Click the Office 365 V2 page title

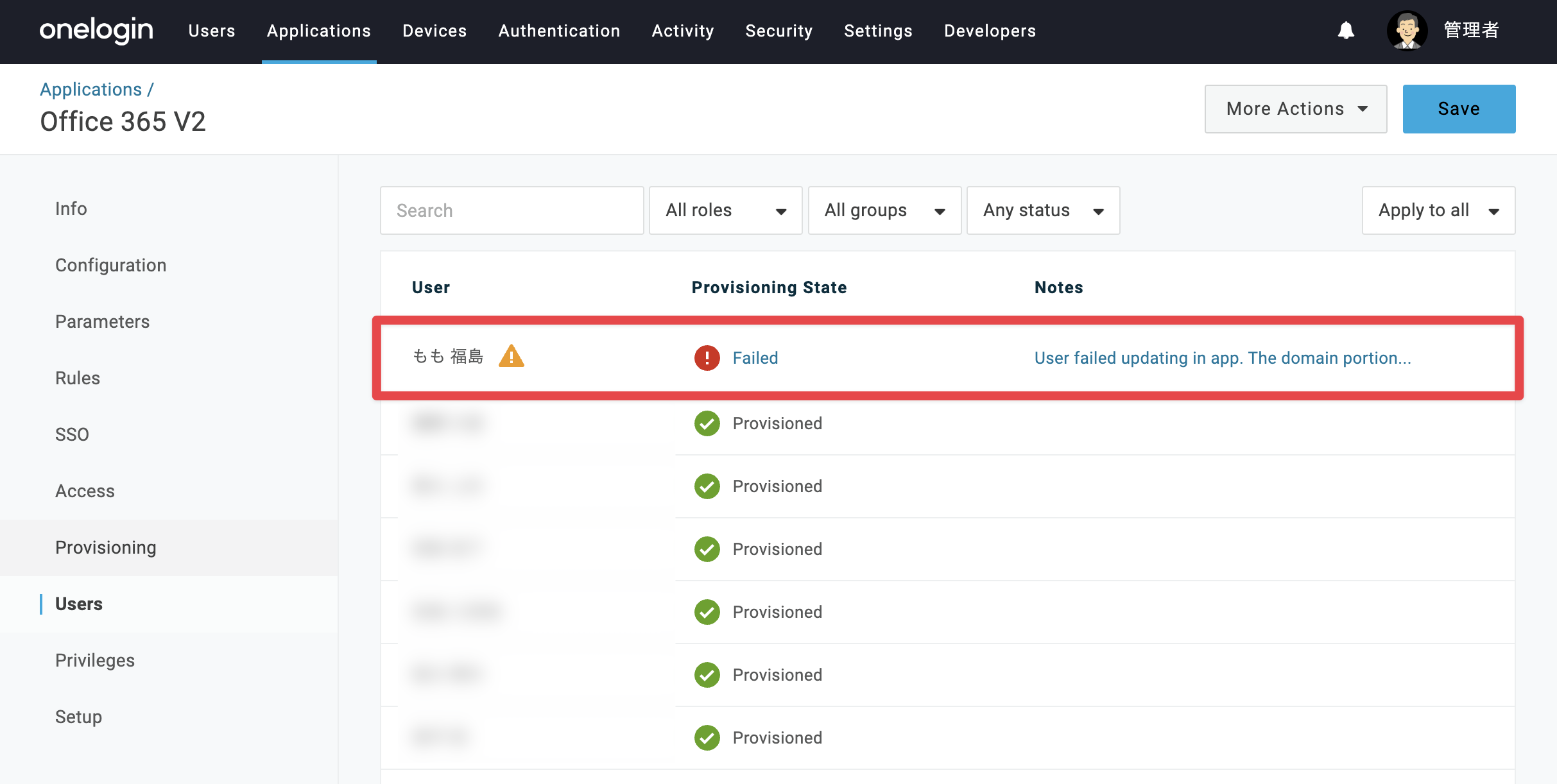tap(123, 121)
